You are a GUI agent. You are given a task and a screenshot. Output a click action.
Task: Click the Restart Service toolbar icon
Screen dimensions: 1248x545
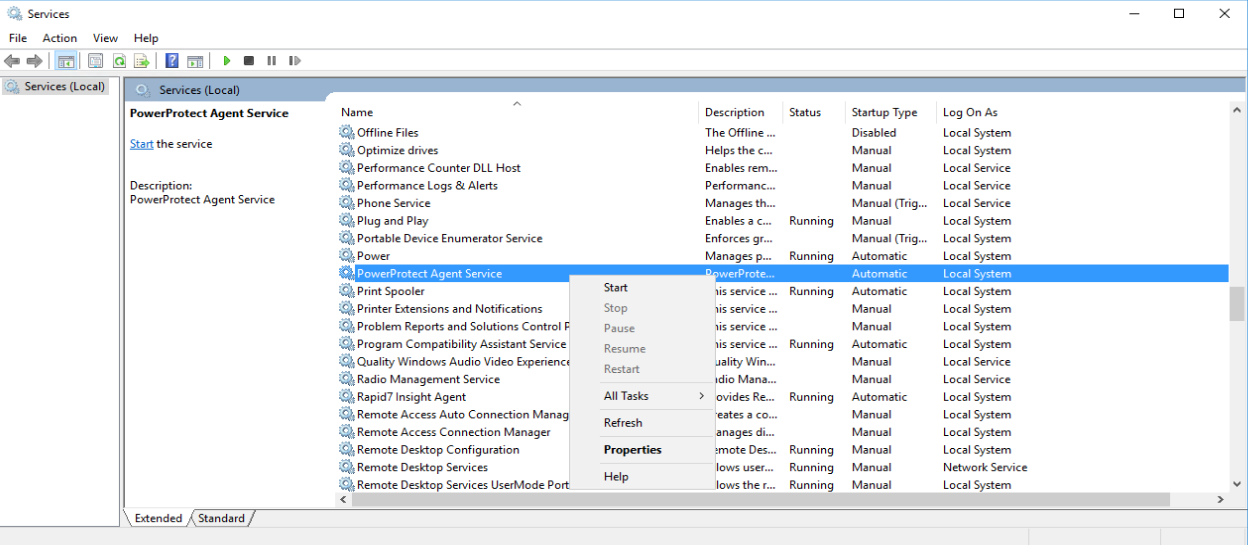[294, 61]
